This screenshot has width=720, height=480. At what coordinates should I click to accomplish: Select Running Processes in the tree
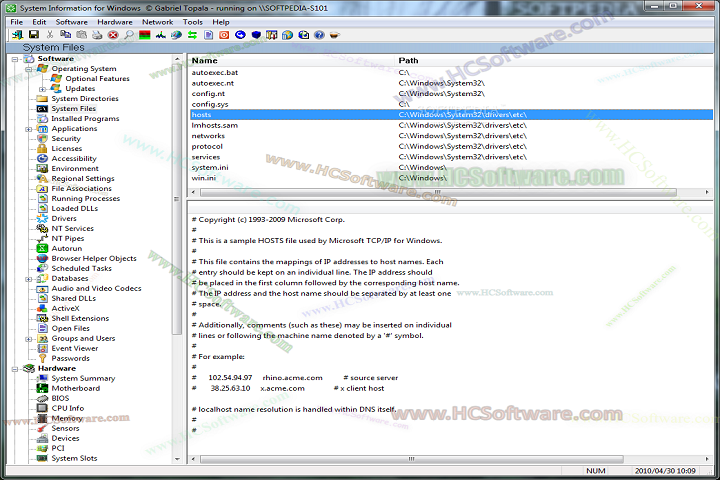click(85, 198)
